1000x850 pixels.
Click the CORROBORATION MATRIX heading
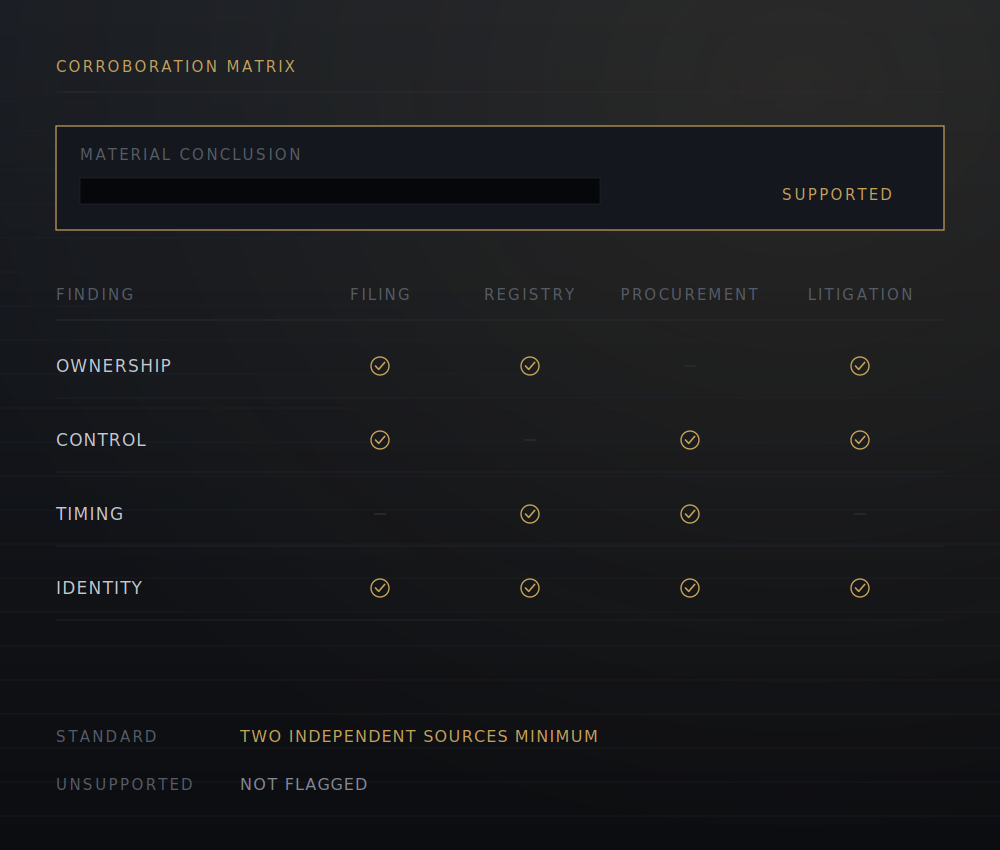pyautogui.click(x=176, y=66)
